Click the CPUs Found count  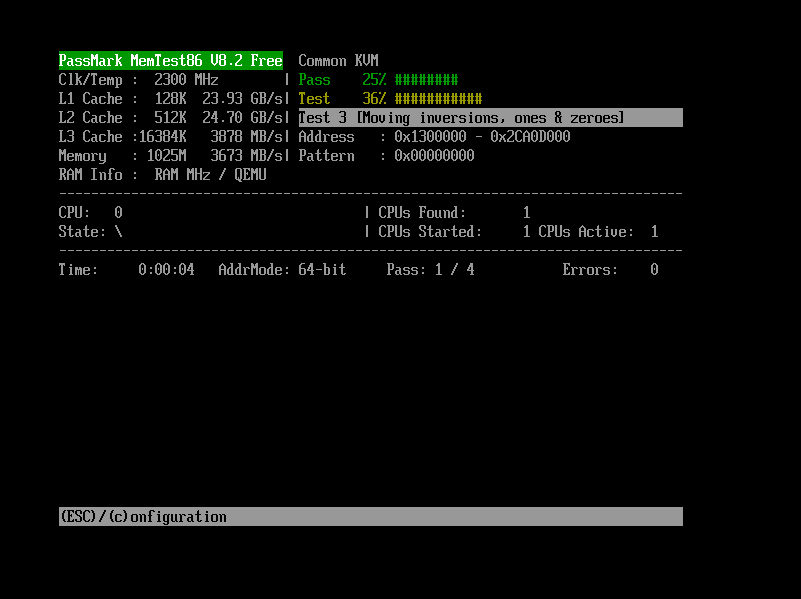526,212
